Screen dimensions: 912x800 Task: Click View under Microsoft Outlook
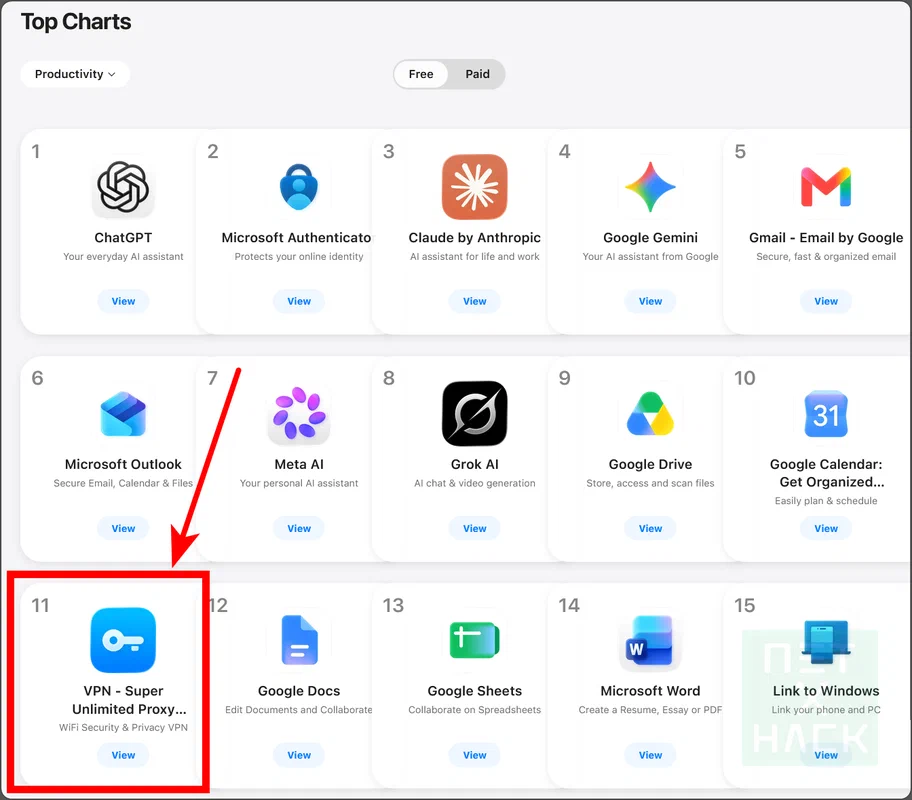point(123,528)
